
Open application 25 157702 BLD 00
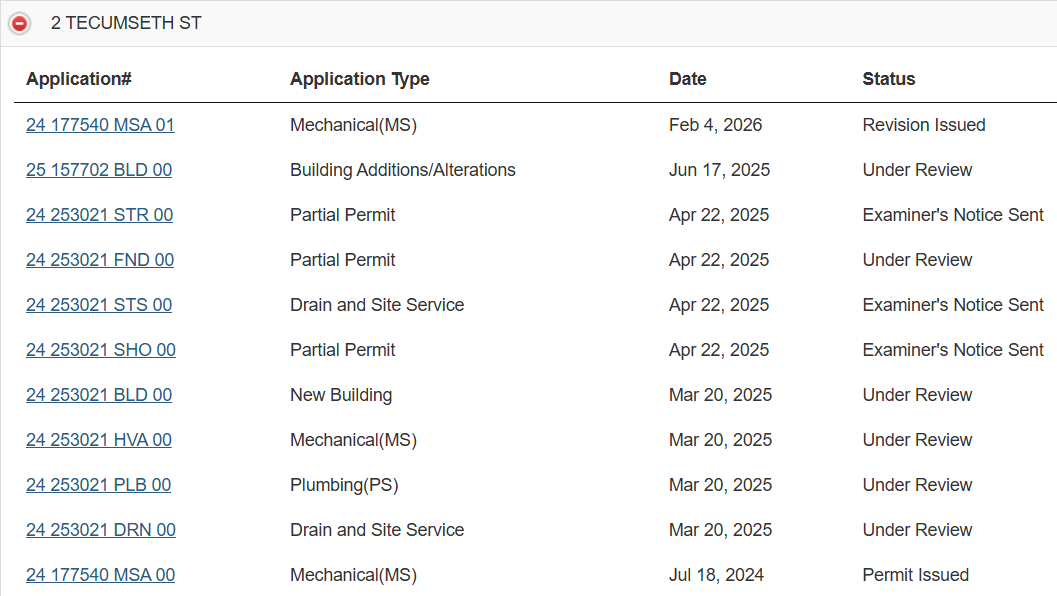(x=99, y=170)
